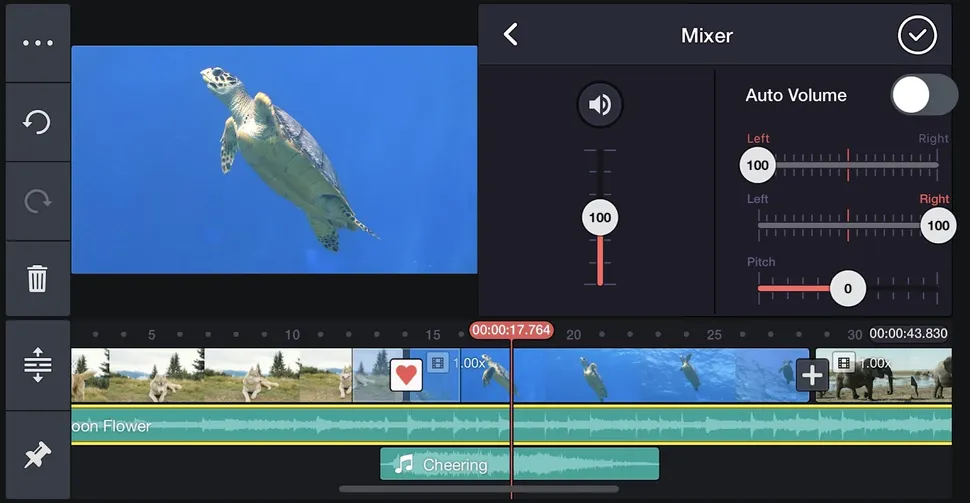Viewport: 970px width, 503px height.
Task: Click the left channel pan slider knob
Action: (x=758, y=165)
